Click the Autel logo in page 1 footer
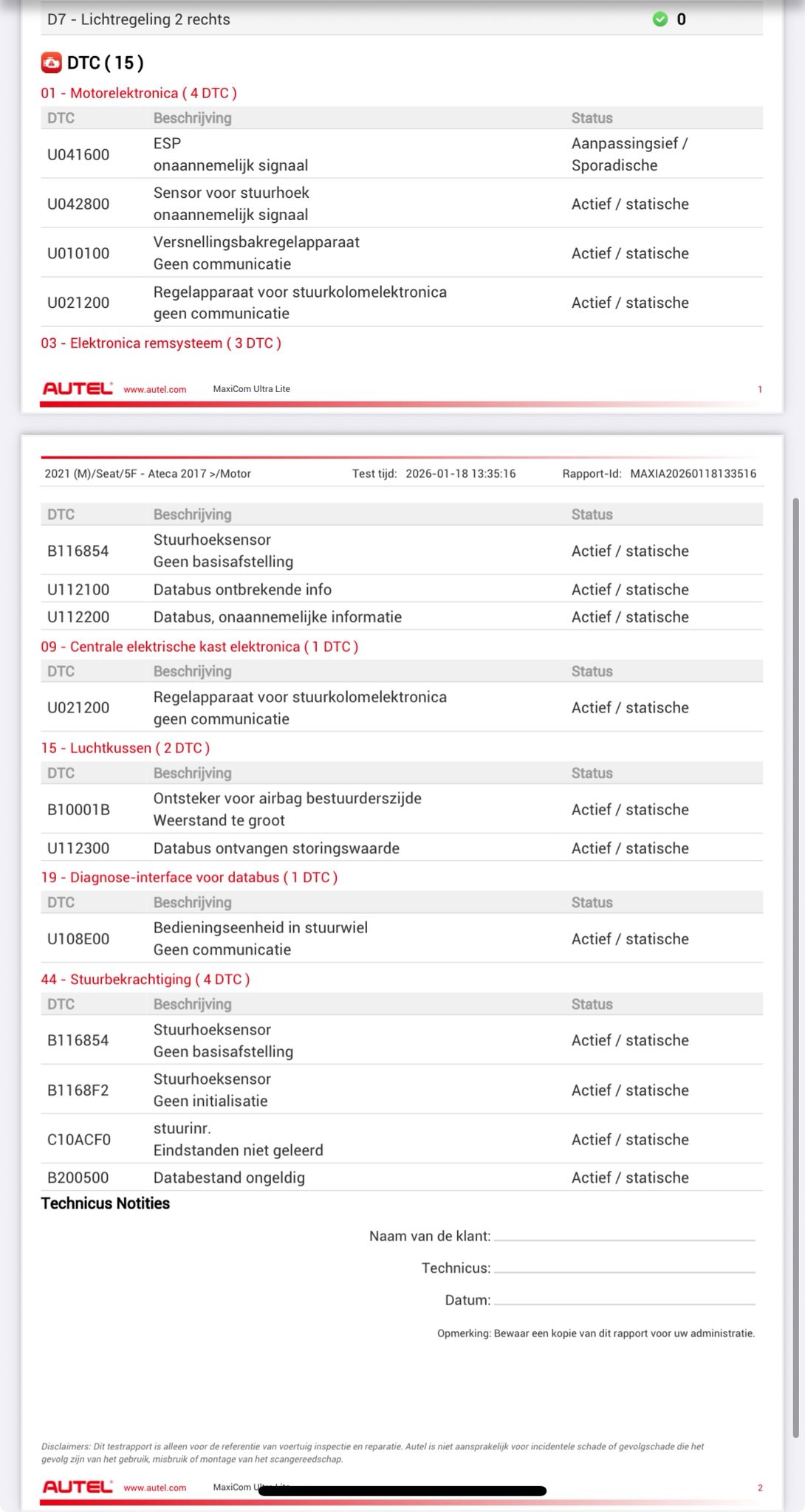 [78, 388]
